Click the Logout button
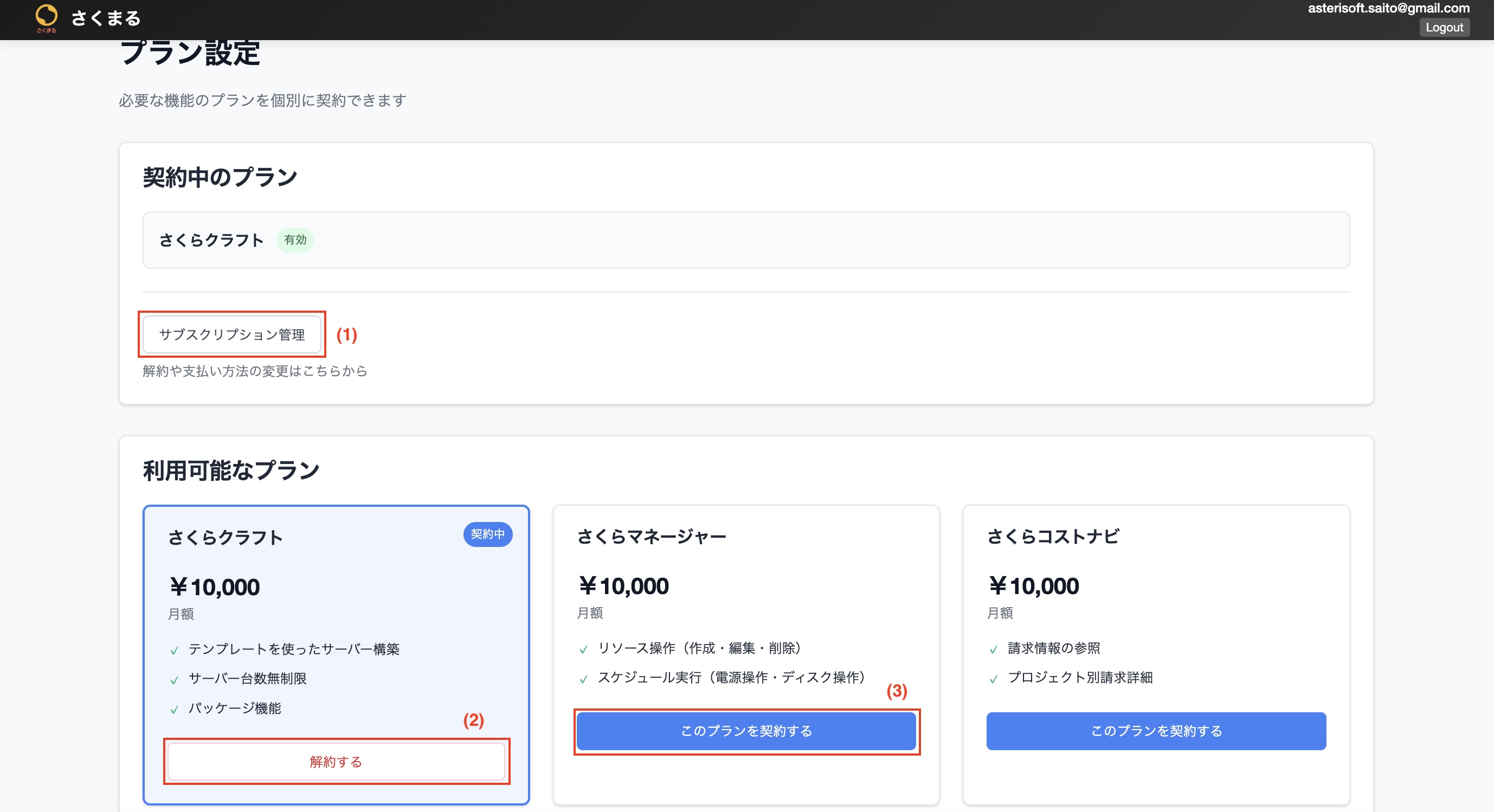This screenshot has width=1494, height=812. coord(1444,27)
